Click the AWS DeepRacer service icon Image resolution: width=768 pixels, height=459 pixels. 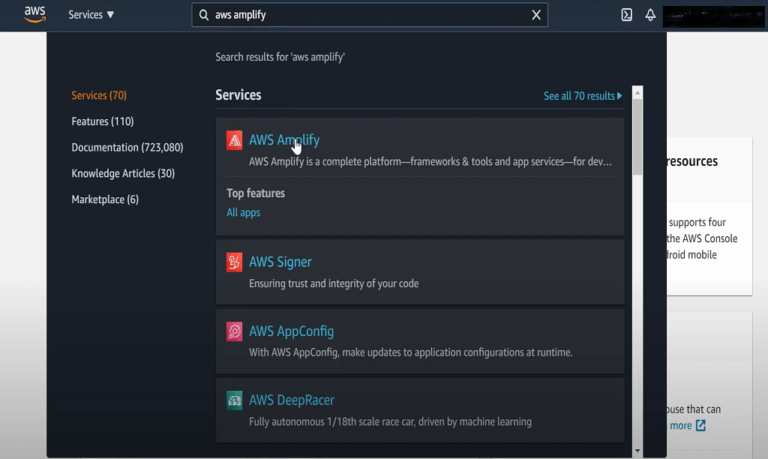pos(234,400)
